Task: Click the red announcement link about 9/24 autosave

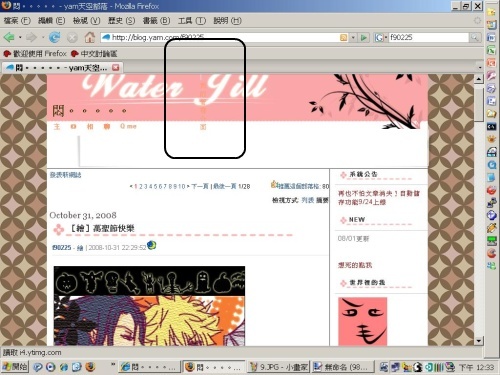Action: 379,198
